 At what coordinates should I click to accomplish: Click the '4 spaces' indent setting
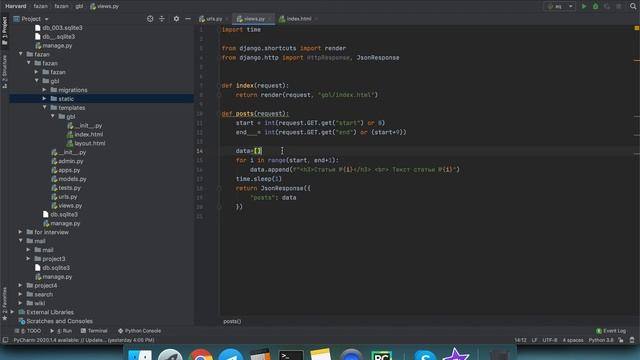tap(573, 340)
